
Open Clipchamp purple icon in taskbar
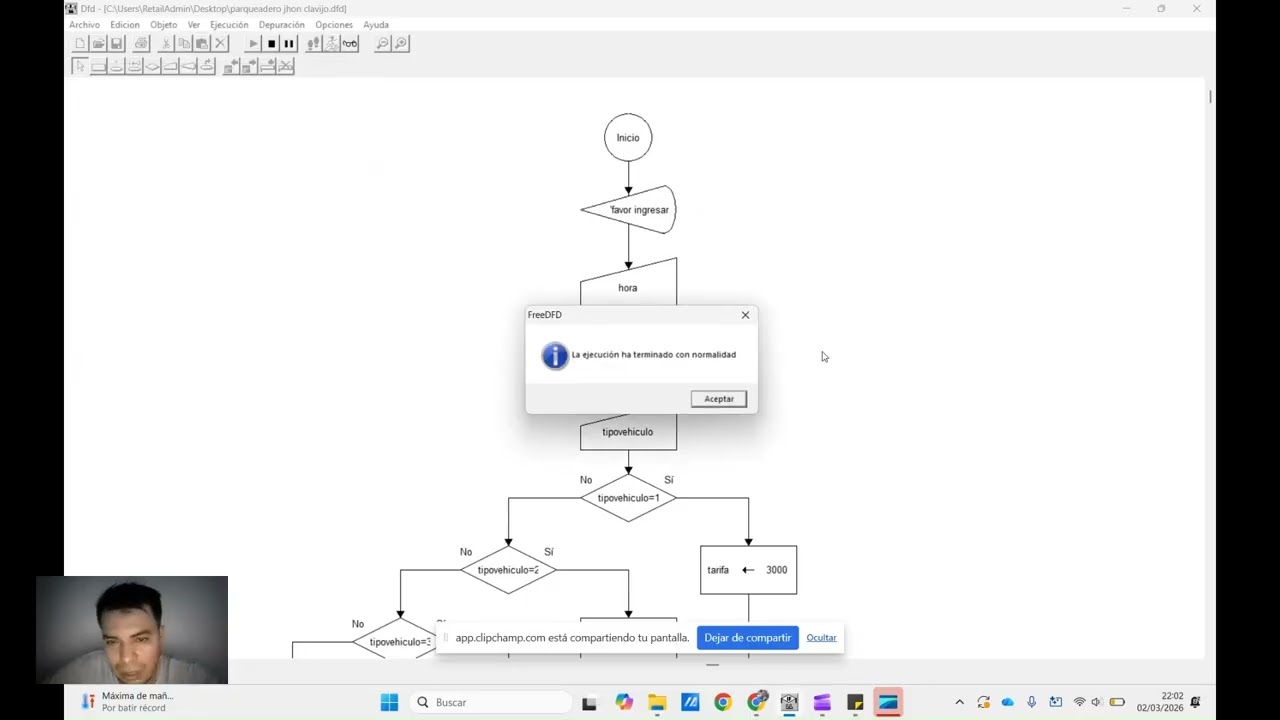[x=822, y=702]
